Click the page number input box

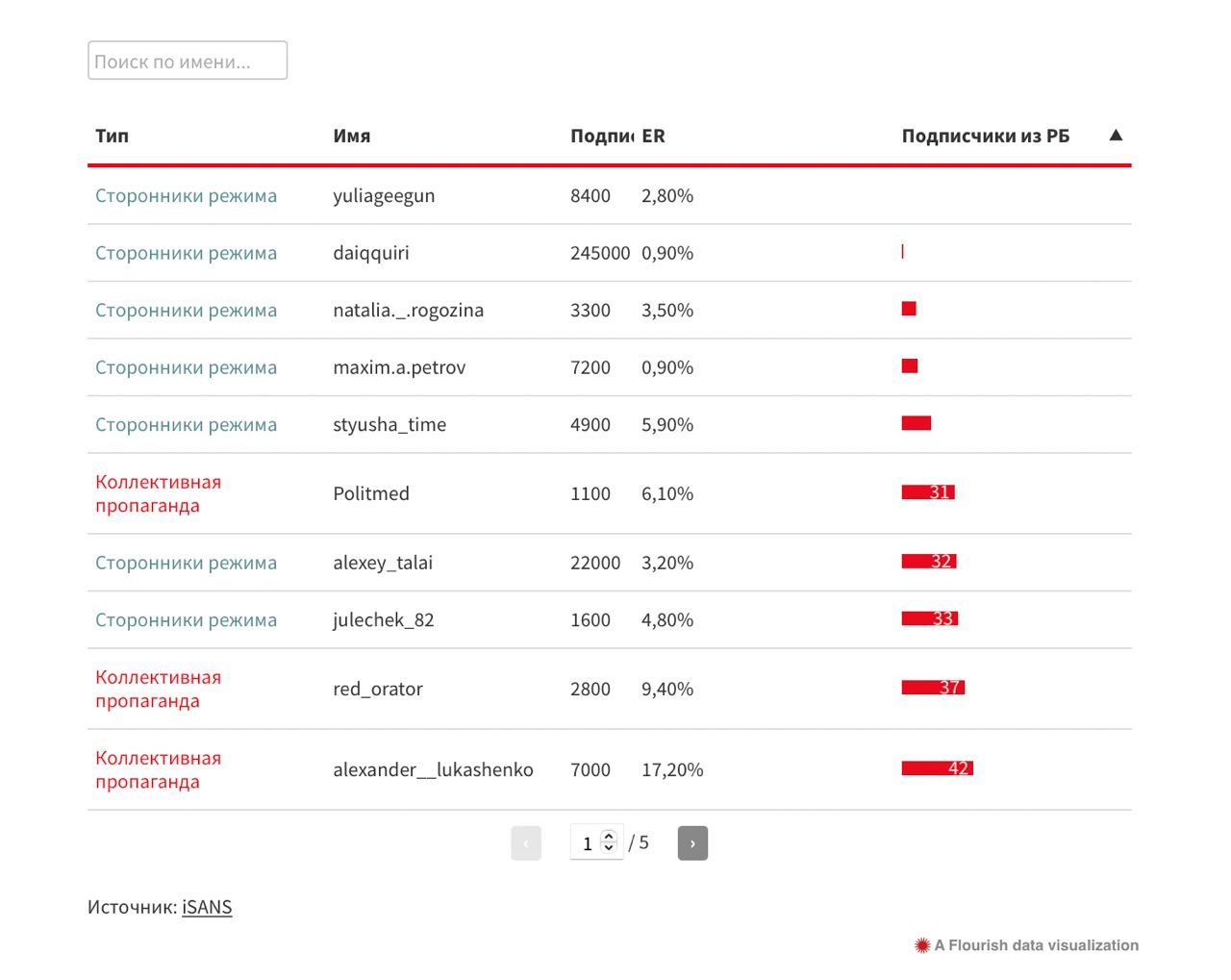point(596,842)
